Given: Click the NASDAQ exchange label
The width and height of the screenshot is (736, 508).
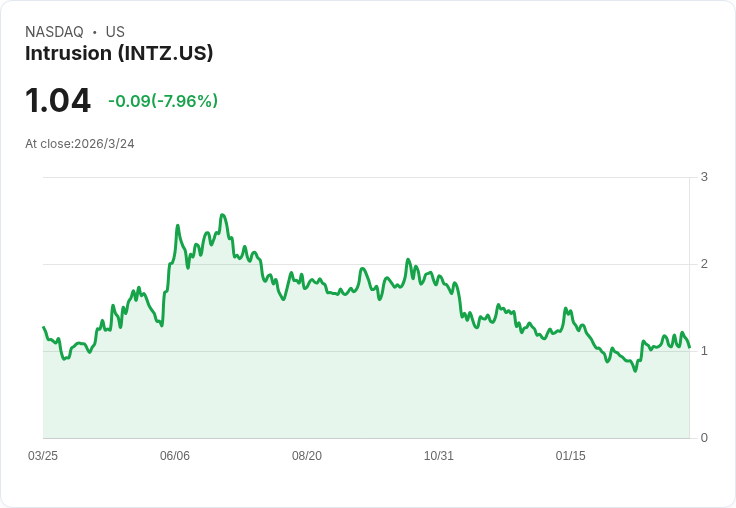Looking at the screenshot, I should [x=54, y=32].
